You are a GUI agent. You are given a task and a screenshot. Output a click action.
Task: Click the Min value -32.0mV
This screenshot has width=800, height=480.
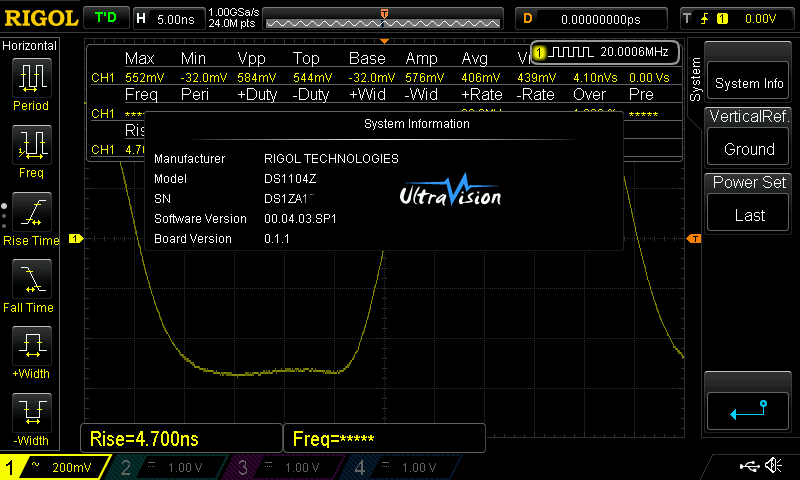click(204, 78)
